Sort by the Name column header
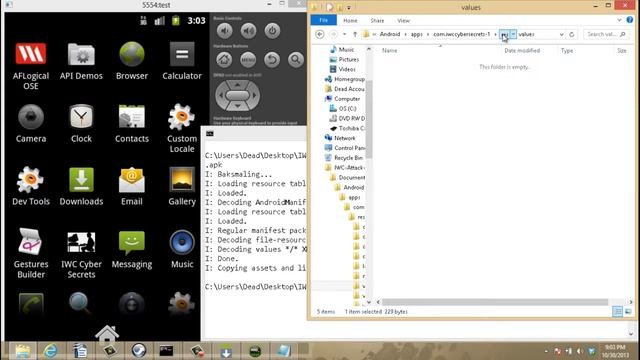 [x=389, y=51]
